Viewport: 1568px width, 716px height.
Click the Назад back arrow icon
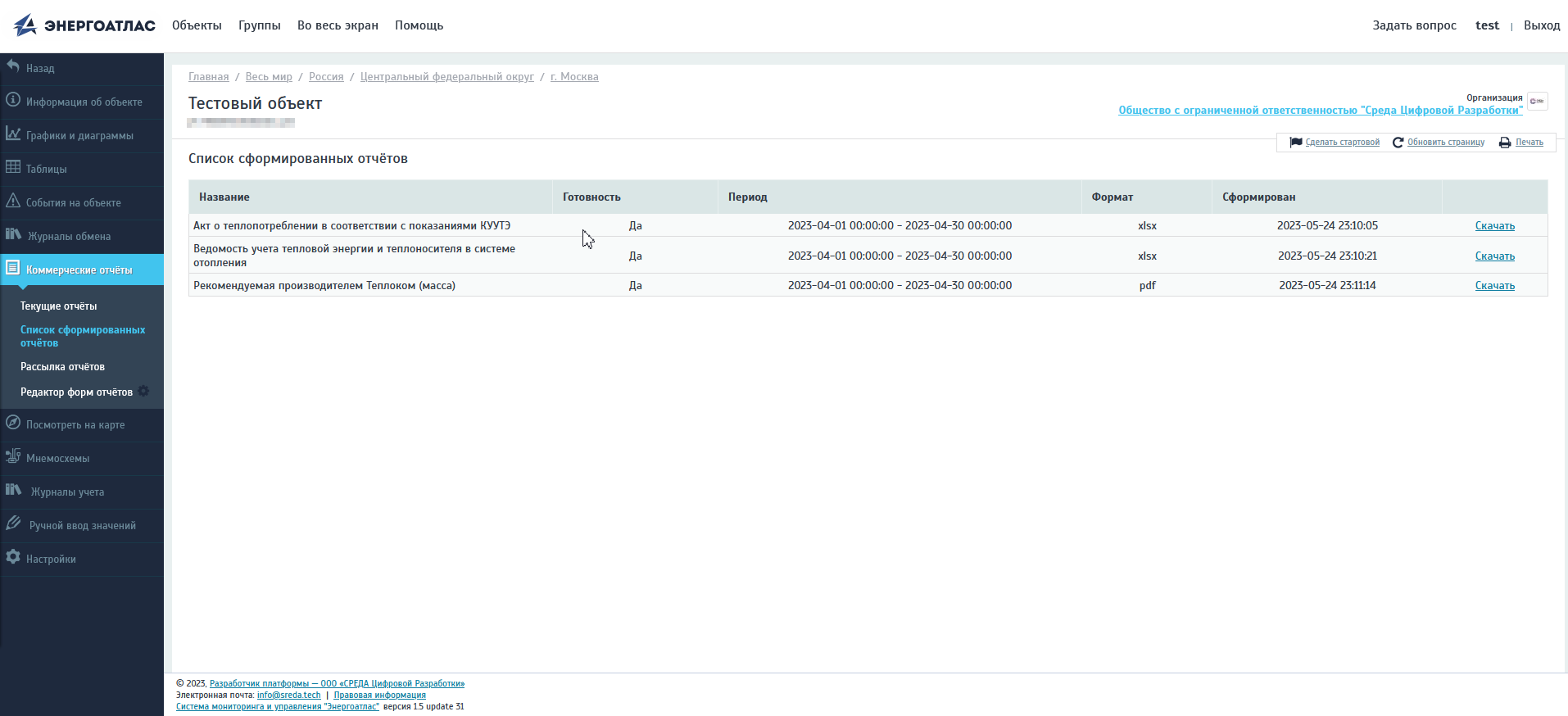click(13, 66)
